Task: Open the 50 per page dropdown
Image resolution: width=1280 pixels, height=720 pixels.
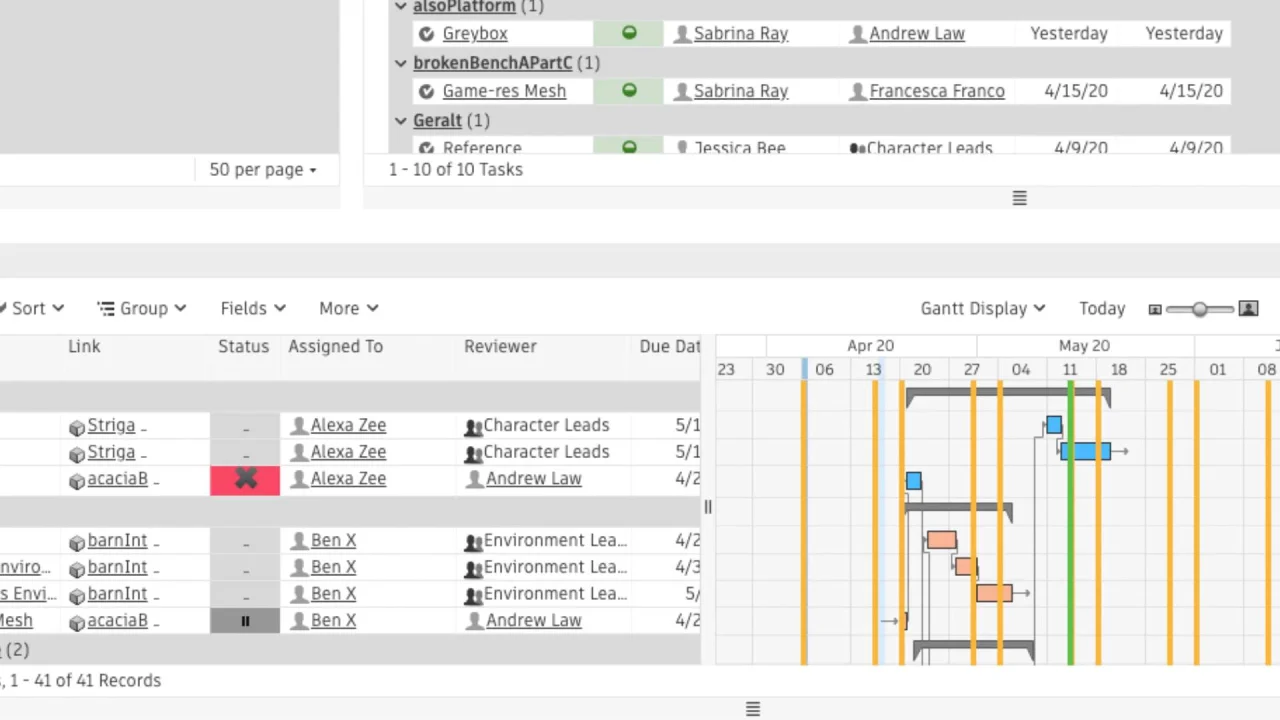Action: (263, 169)
